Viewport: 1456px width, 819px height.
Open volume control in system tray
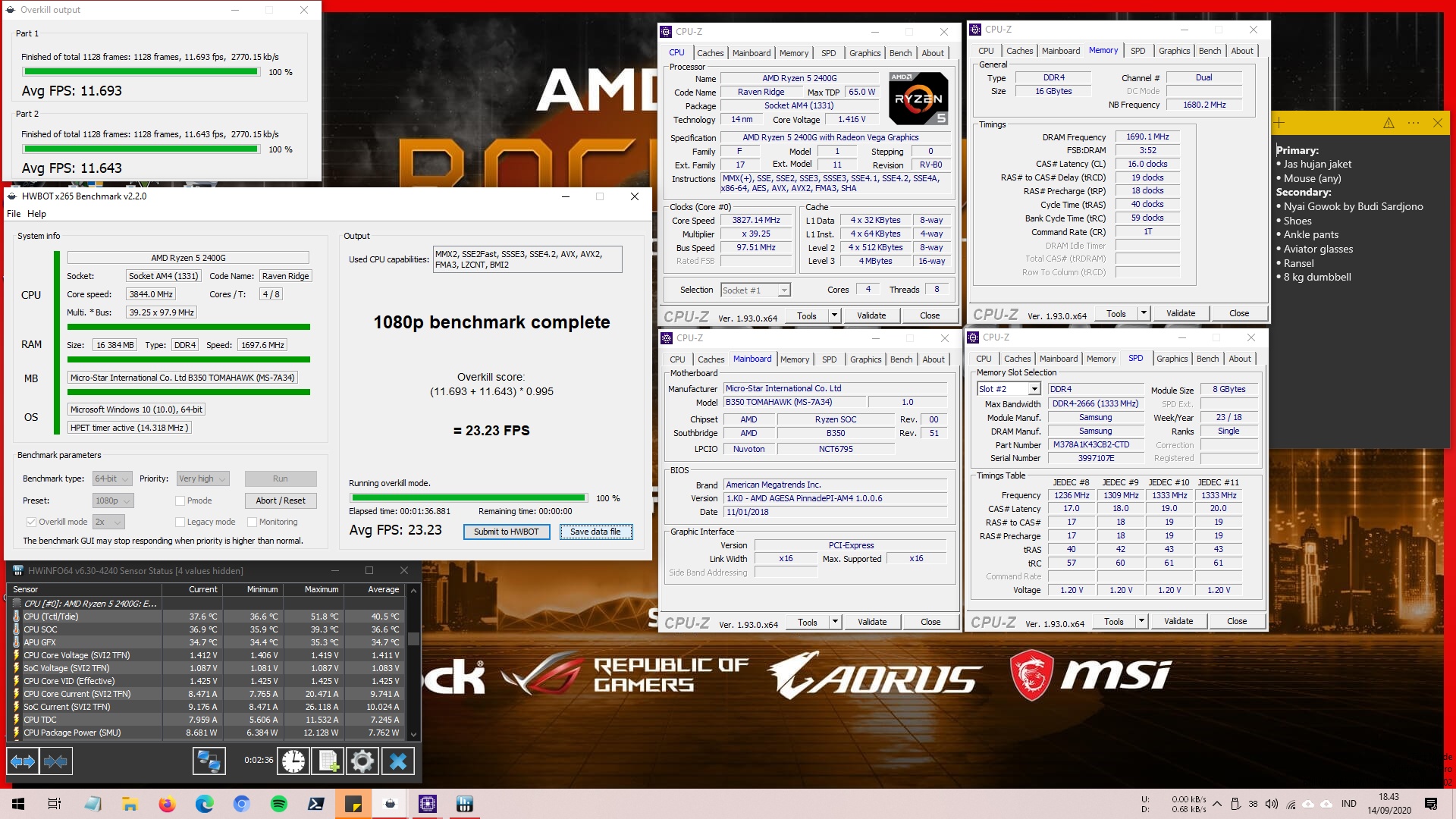pos(1271,804)
